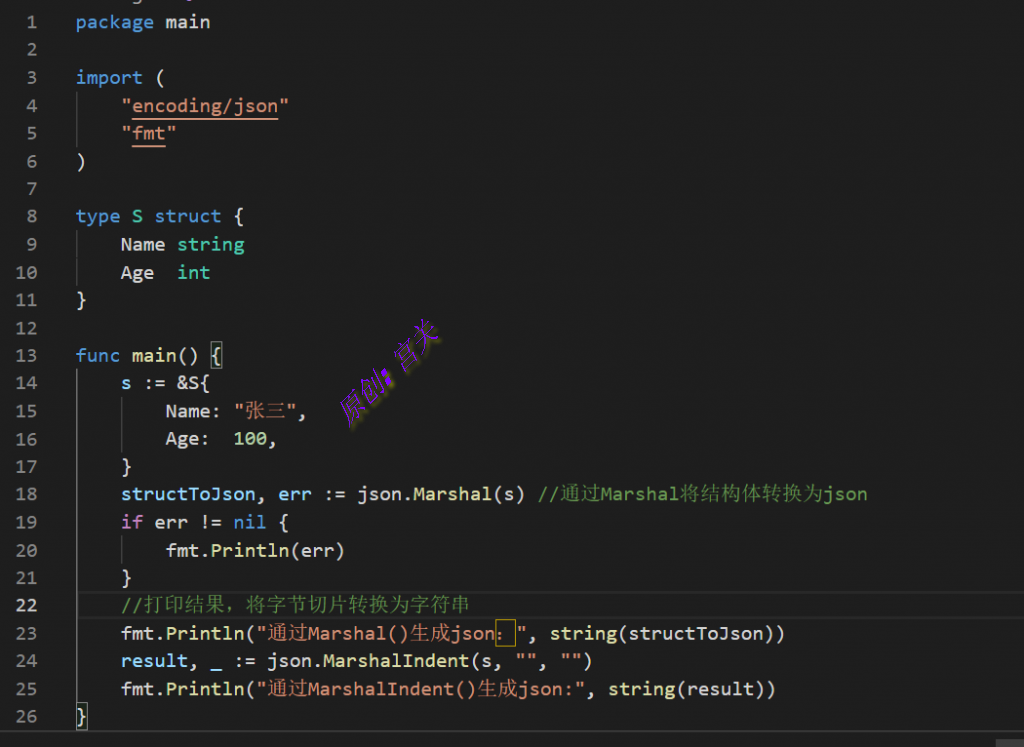Click line number 1 in the gutter
This screenshot has width=1024, height=747.
[31, 22]
